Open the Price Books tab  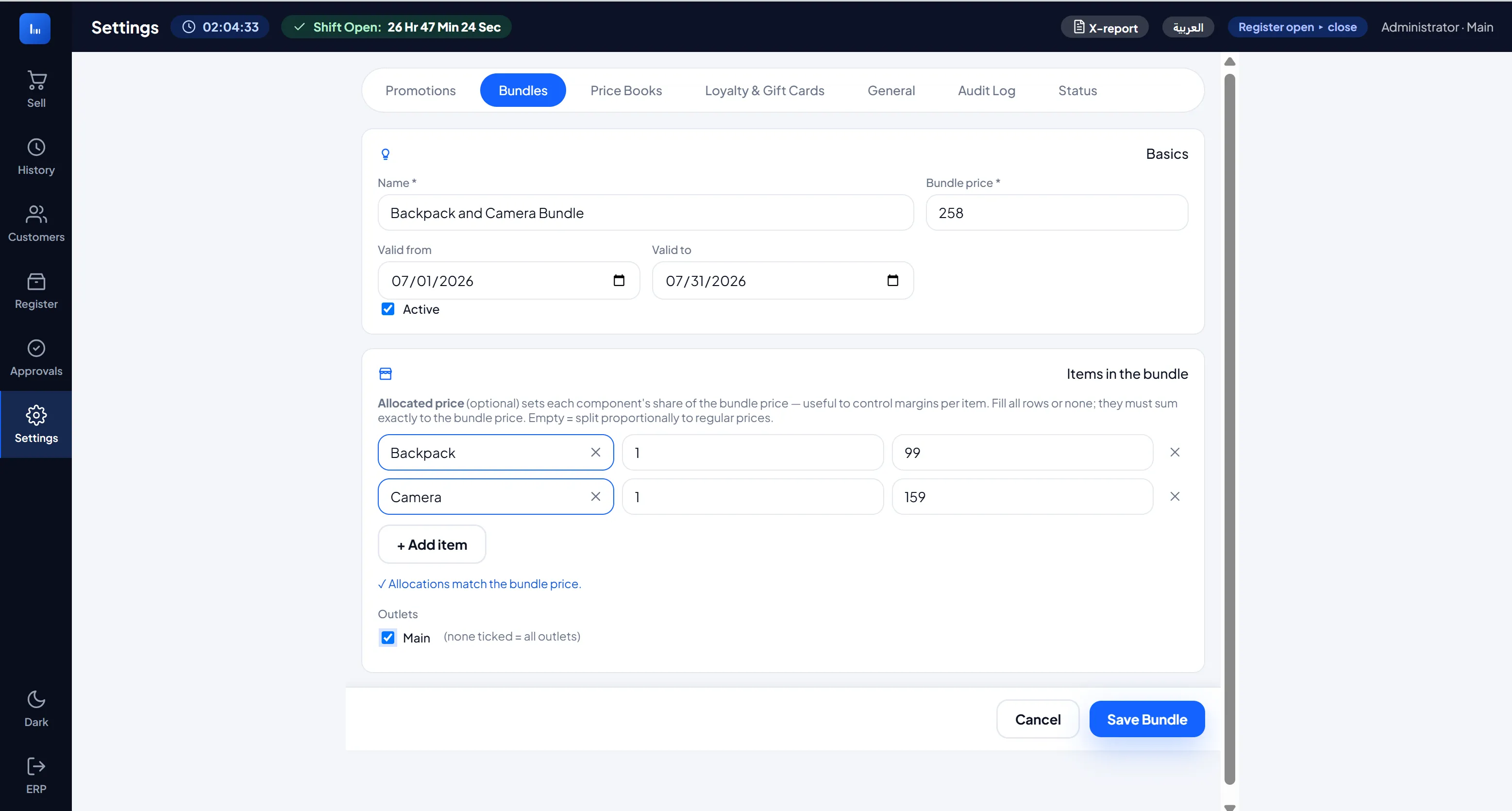(x=626, y=90)
